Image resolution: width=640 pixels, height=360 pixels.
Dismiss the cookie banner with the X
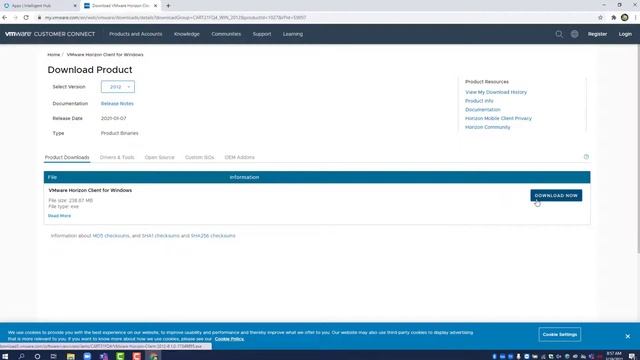(x=627, y=336)
